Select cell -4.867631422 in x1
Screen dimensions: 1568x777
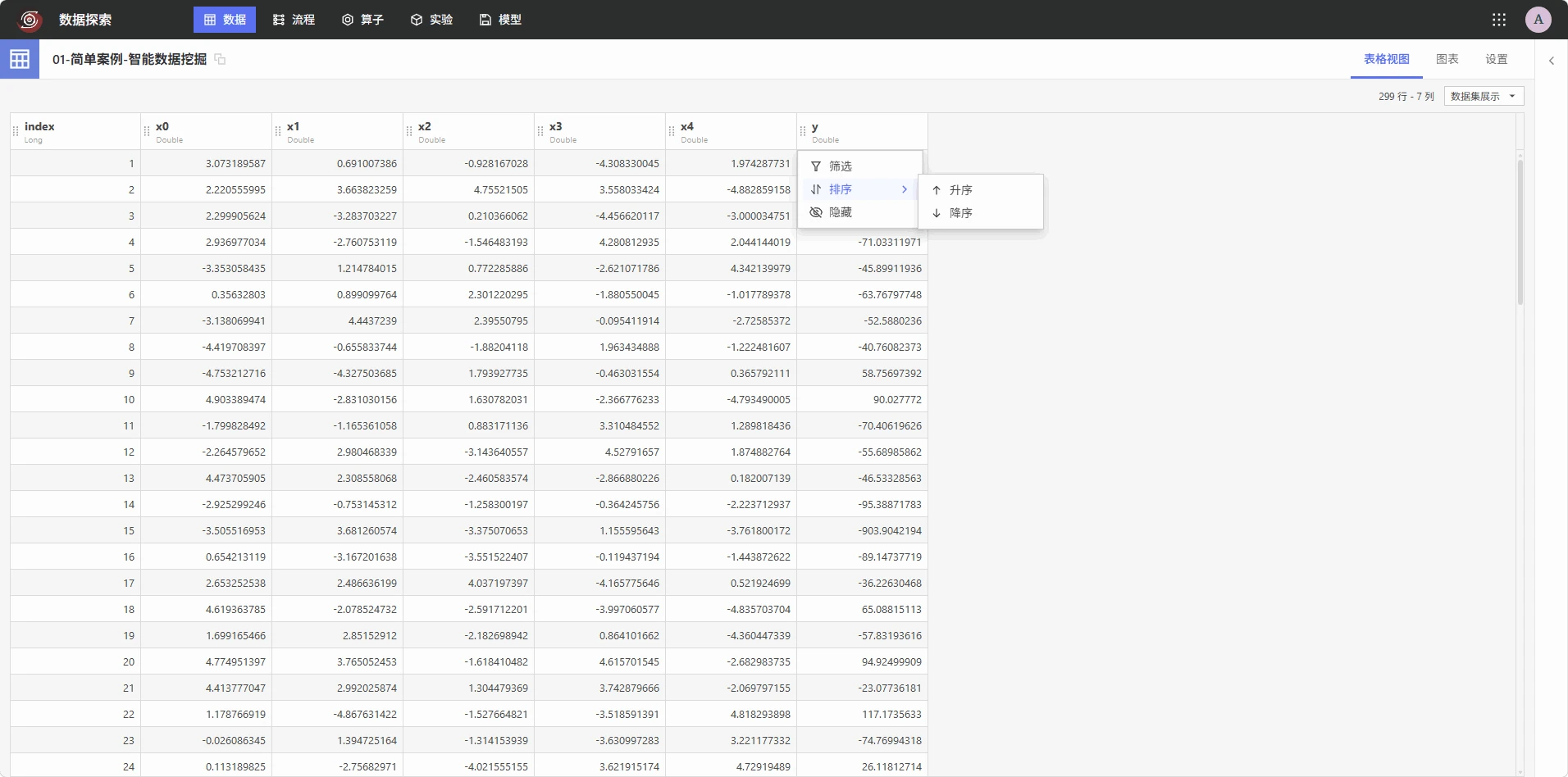point(338,714)
